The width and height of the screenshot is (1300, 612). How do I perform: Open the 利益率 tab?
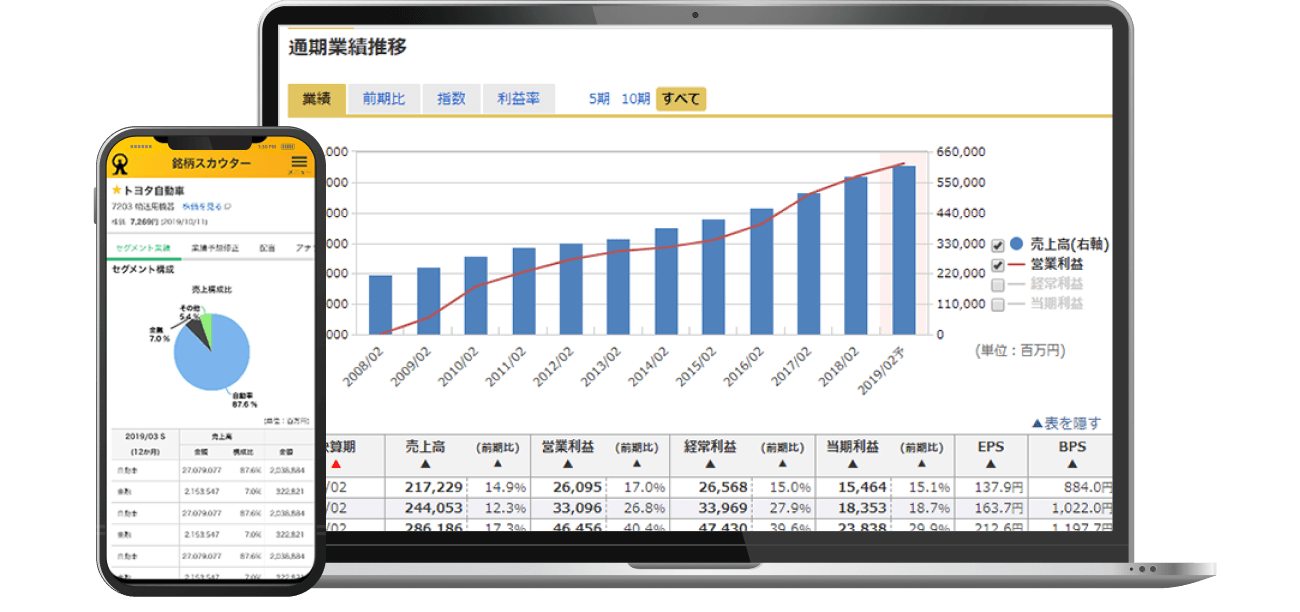pos(518,99)
